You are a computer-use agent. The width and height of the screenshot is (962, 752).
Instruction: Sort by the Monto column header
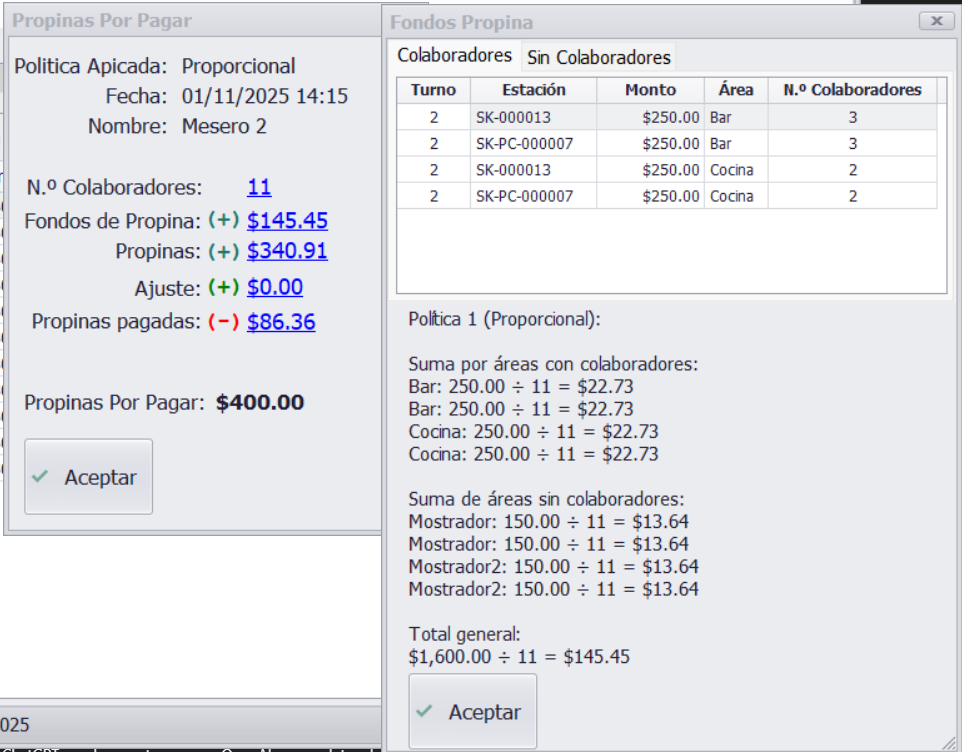[650, 90]
